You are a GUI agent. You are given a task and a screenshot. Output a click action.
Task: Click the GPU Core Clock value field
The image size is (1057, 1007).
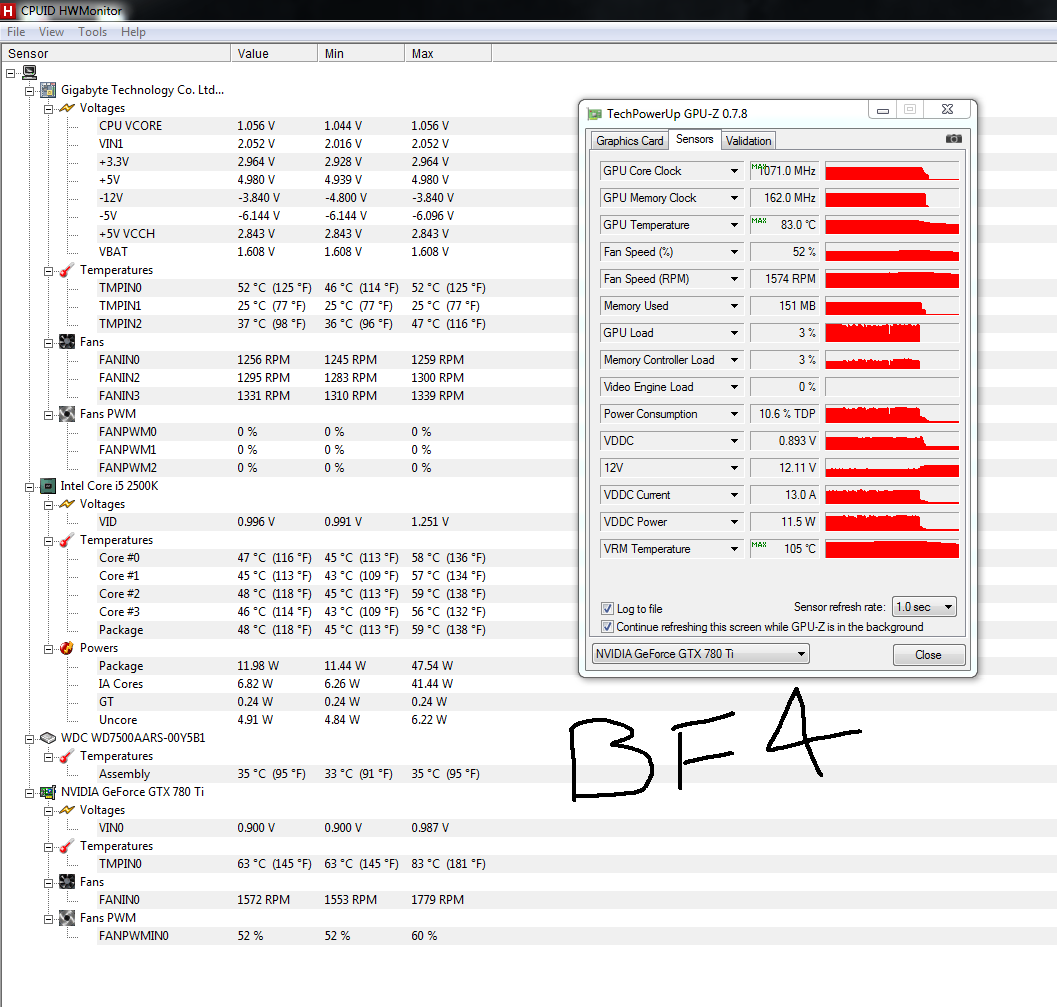tap(784, 171)
